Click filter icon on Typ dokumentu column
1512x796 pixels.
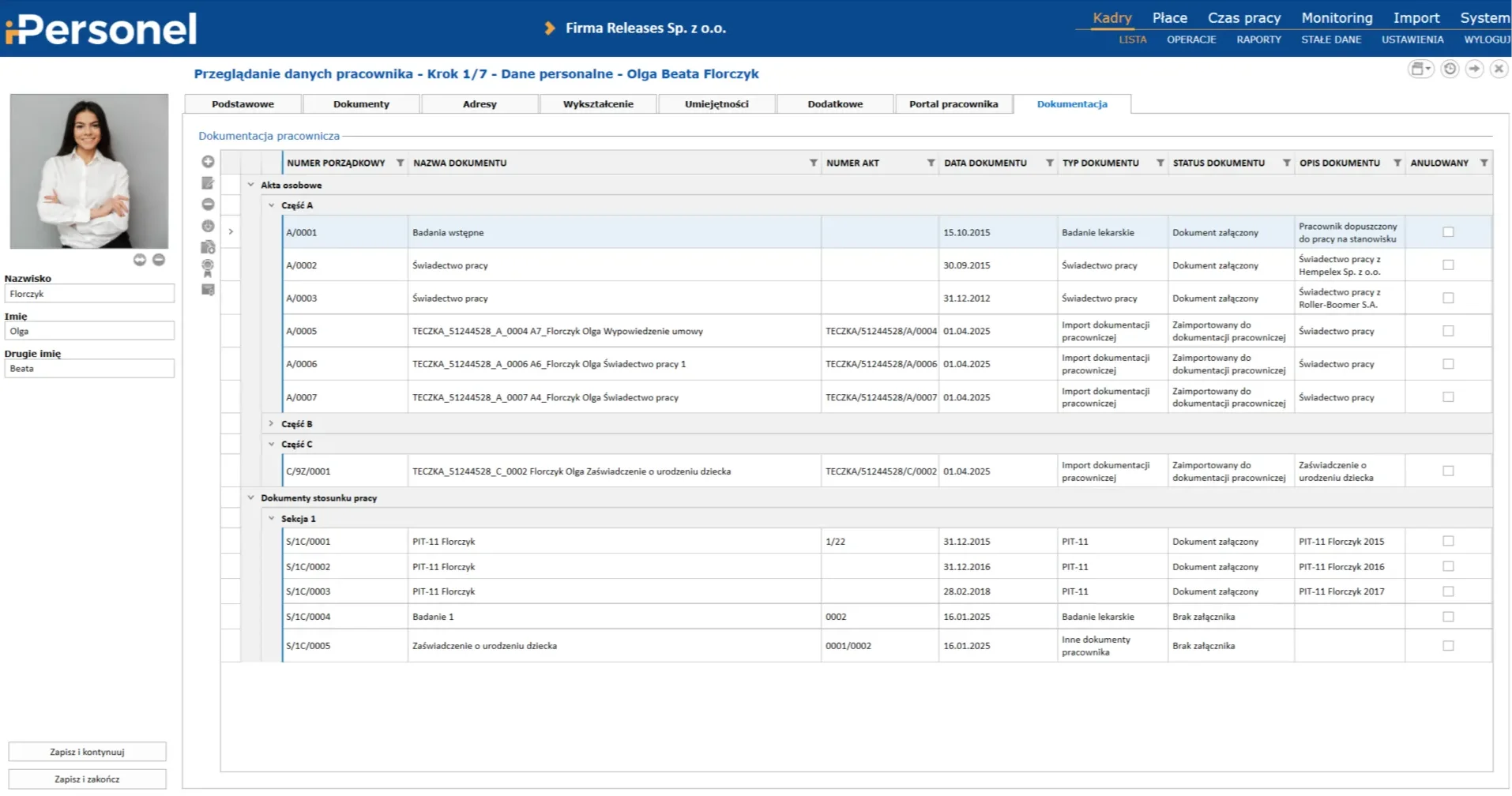[x=1160, y=163]
